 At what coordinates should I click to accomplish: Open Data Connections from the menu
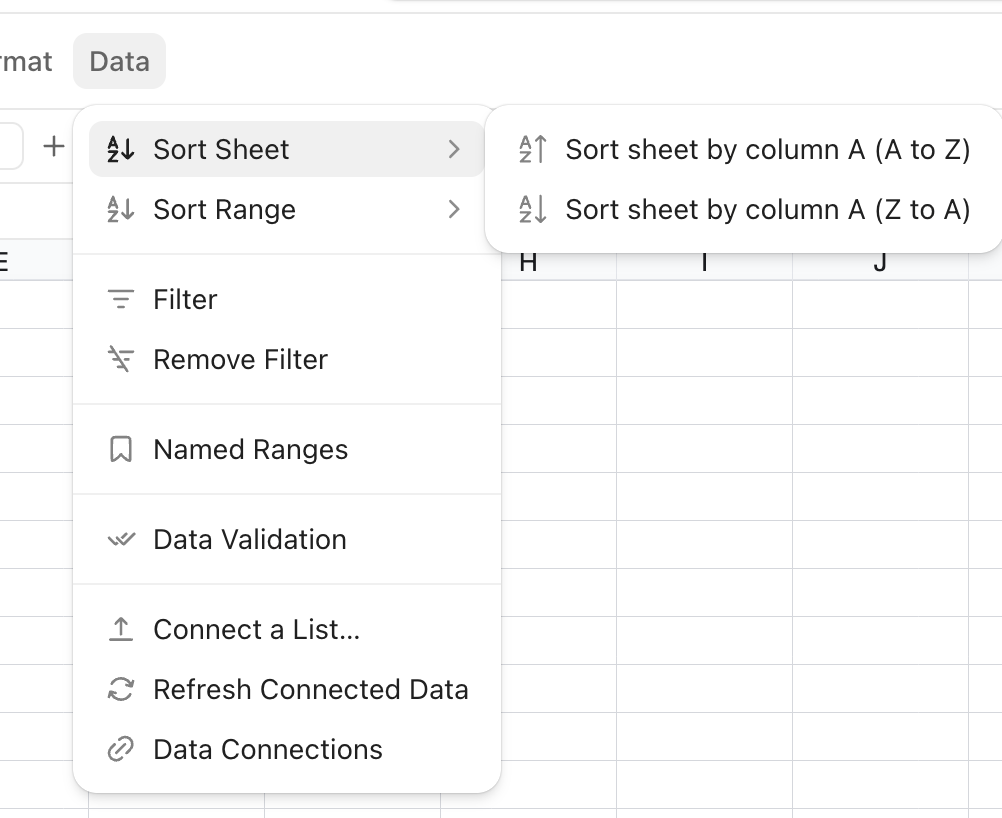[x=287, y=750]
